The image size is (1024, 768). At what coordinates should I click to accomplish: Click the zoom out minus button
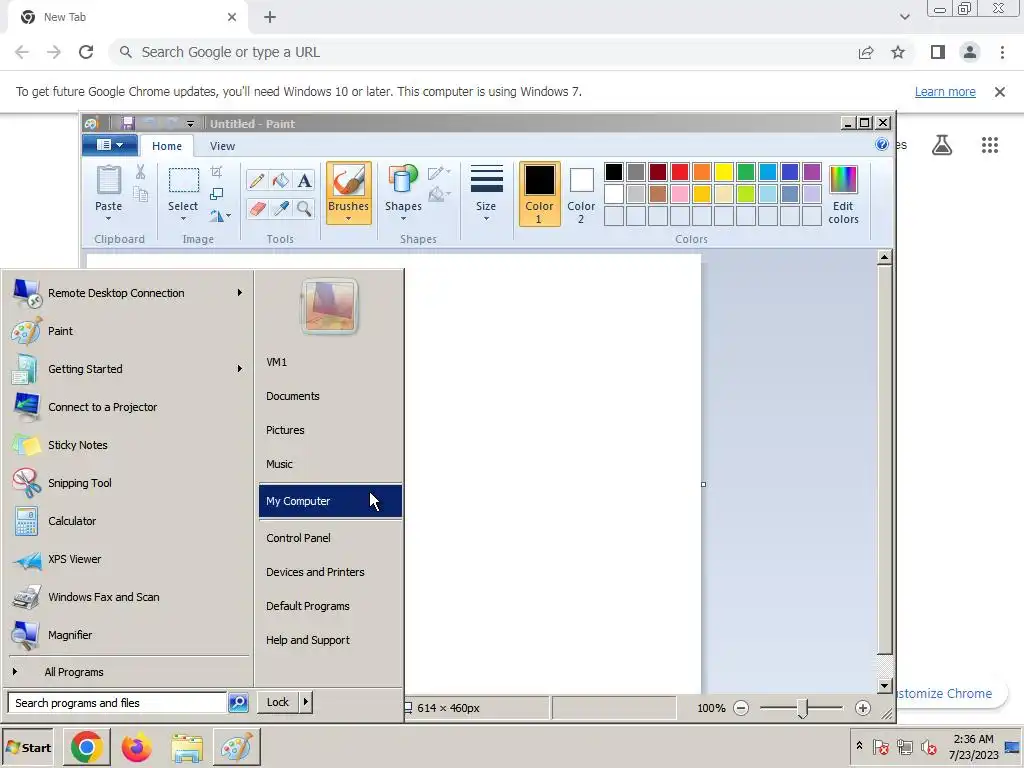[x=741, y=708]
